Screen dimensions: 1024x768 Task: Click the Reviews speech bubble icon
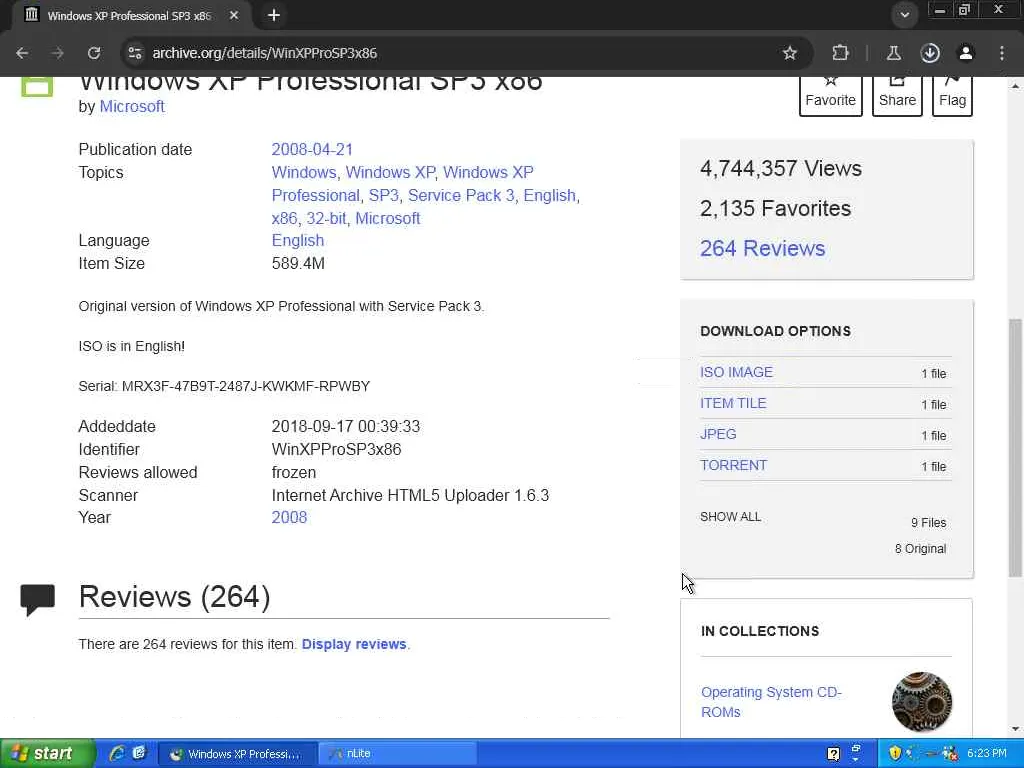click(37, 600)
